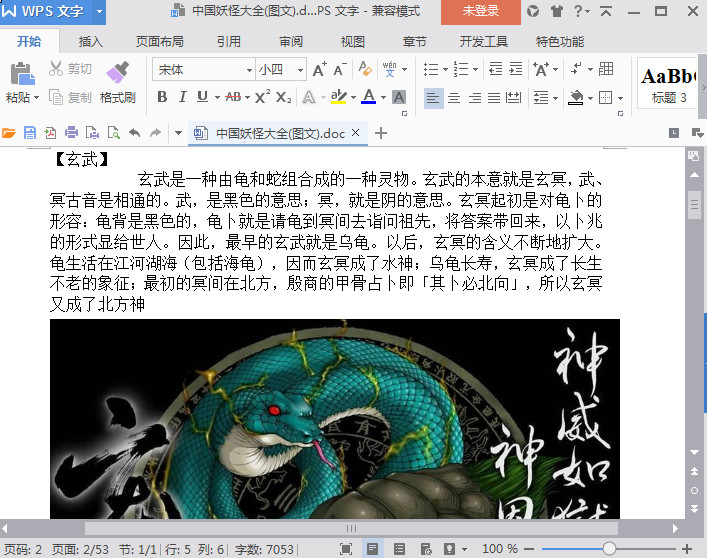Apply subscript X₂ formatting
Screen dimensions: 707x558
(x=284, y=97)
